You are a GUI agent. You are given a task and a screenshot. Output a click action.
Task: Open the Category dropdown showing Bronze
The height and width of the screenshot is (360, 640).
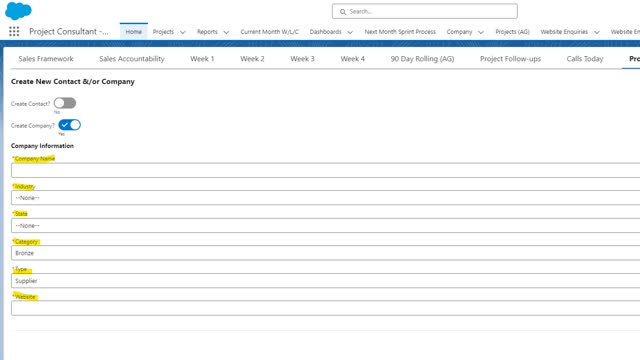[325, 253]
